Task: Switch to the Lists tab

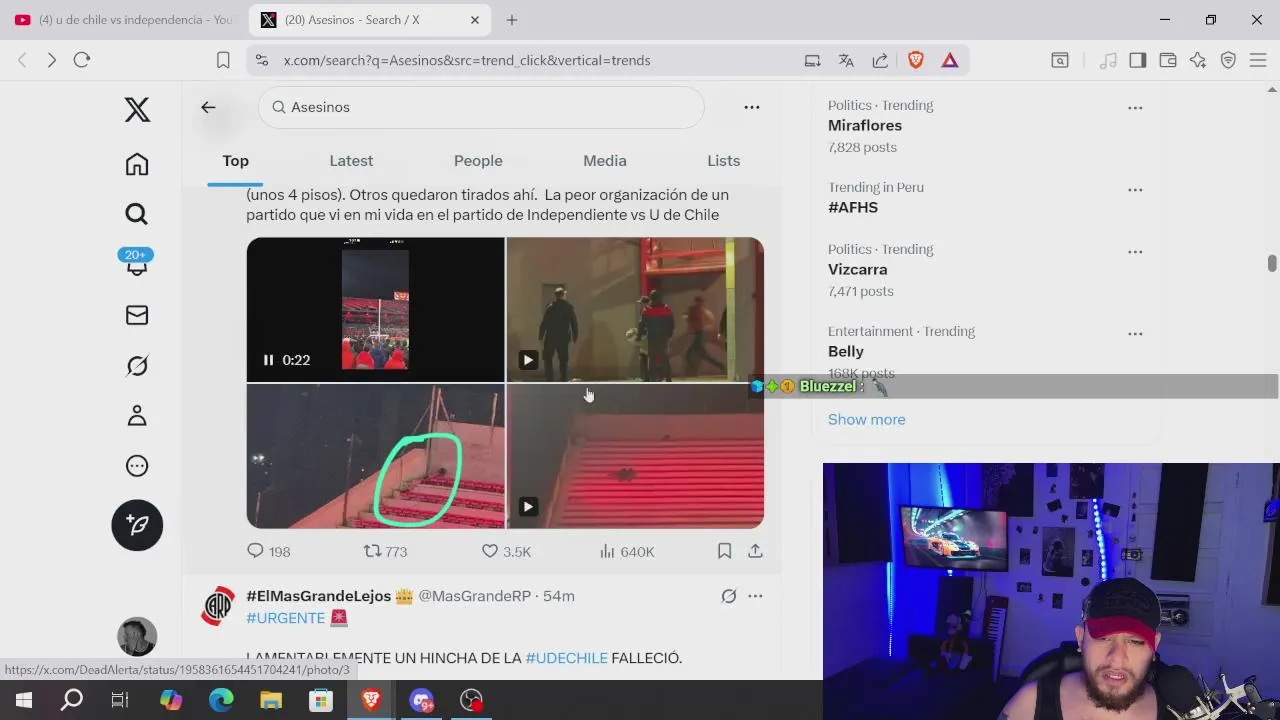Action: [x=723, y=161]
